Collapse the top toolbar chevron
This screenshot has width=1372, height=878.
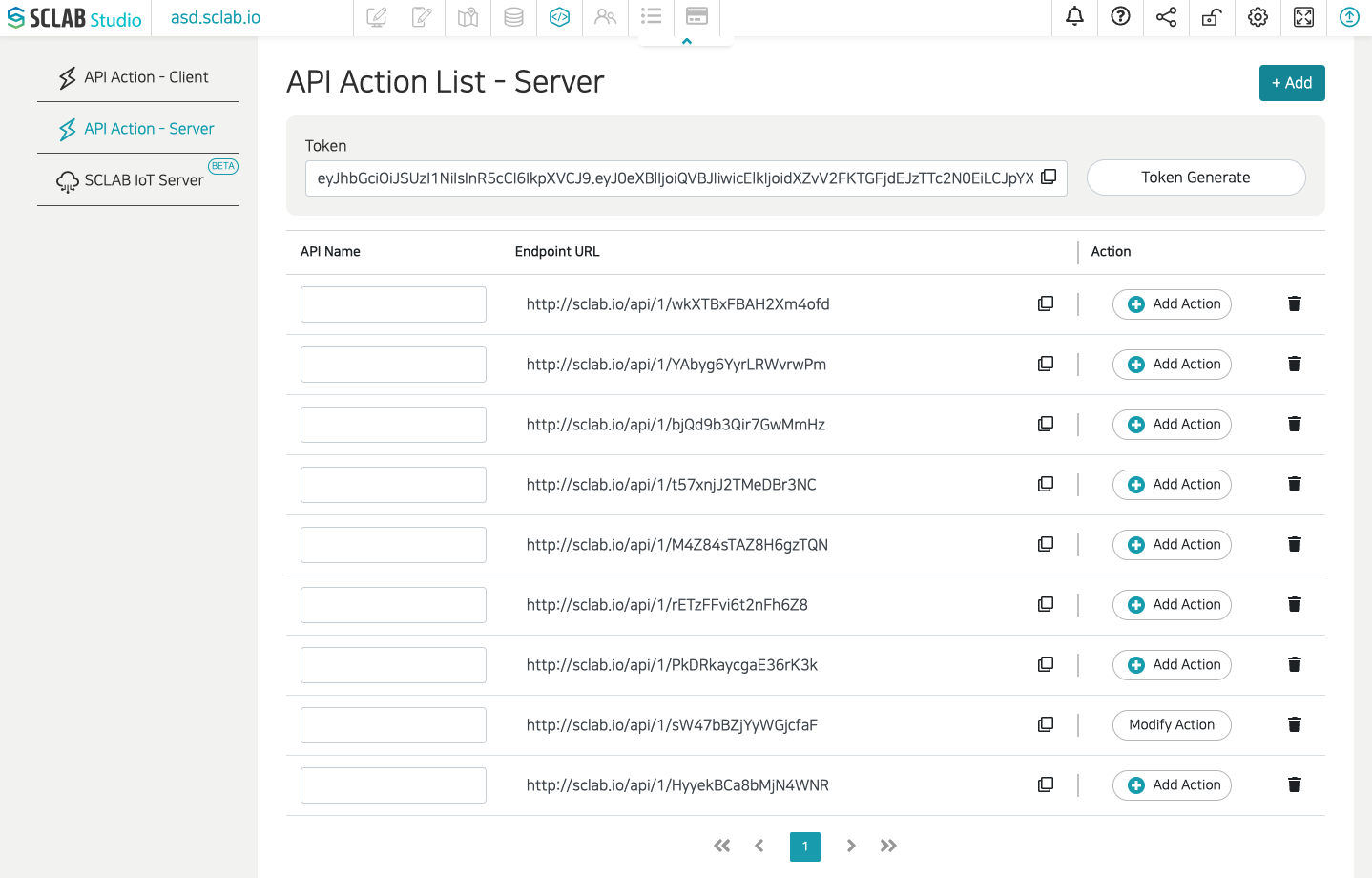pos(686,41)
